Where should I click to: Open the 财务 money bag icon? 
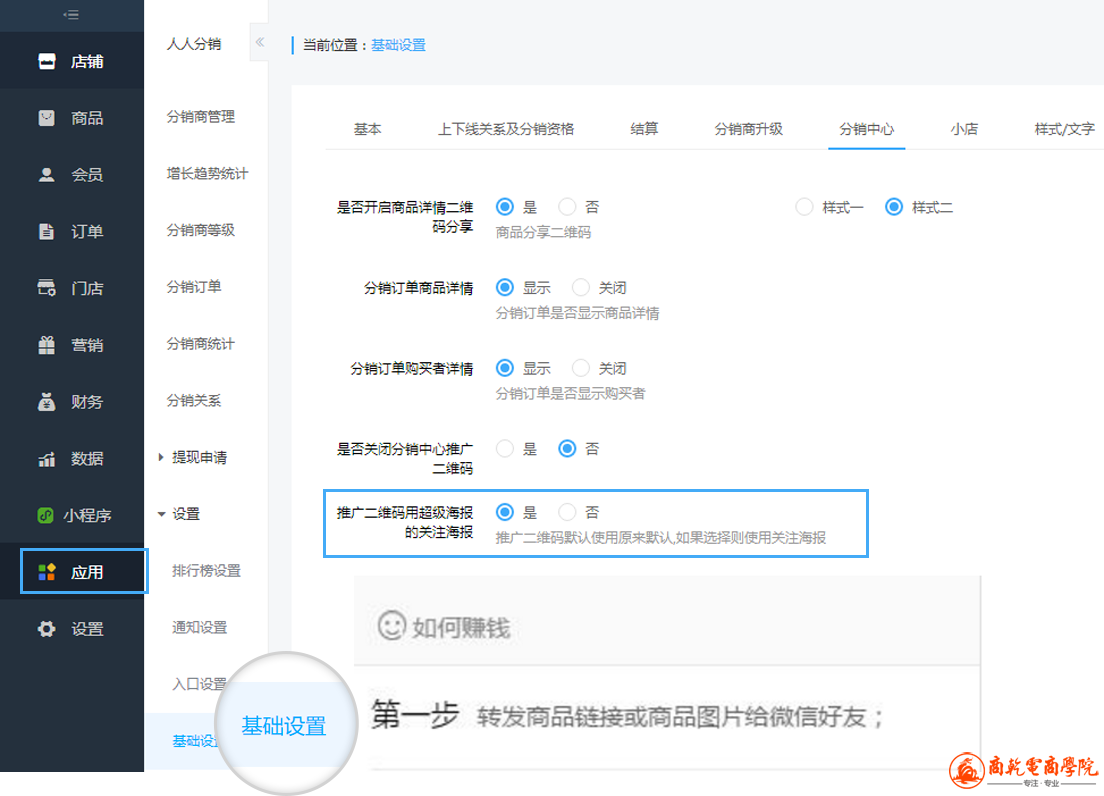[46, 402]
